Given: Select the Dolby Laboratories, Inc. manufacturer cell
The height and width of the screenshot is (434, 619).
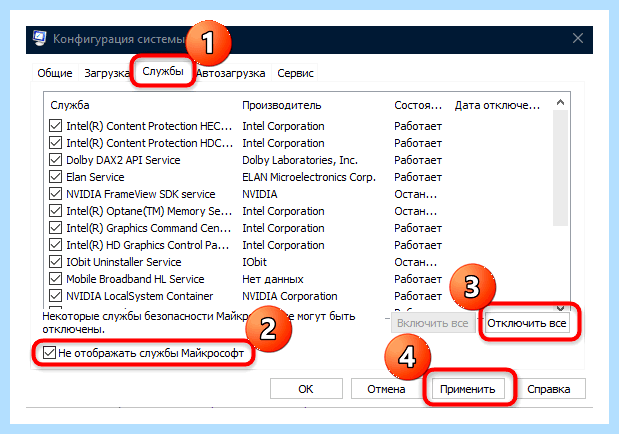Looking at the screenshot, I should point(300,160).
